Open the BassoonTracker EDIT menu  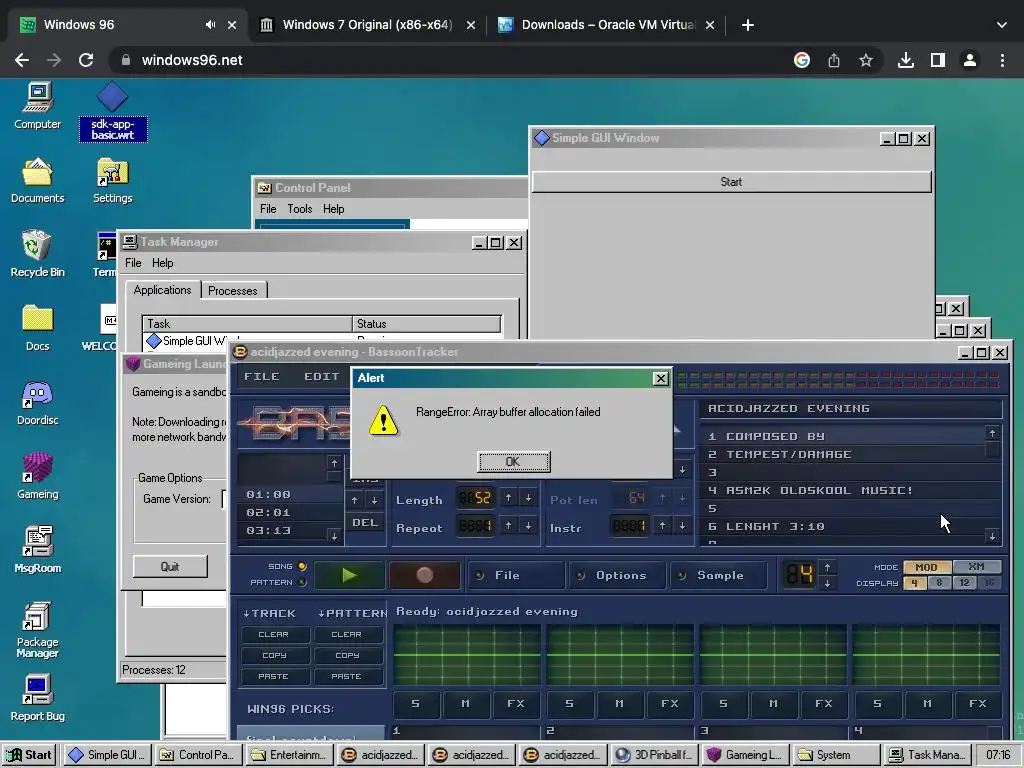322,377
